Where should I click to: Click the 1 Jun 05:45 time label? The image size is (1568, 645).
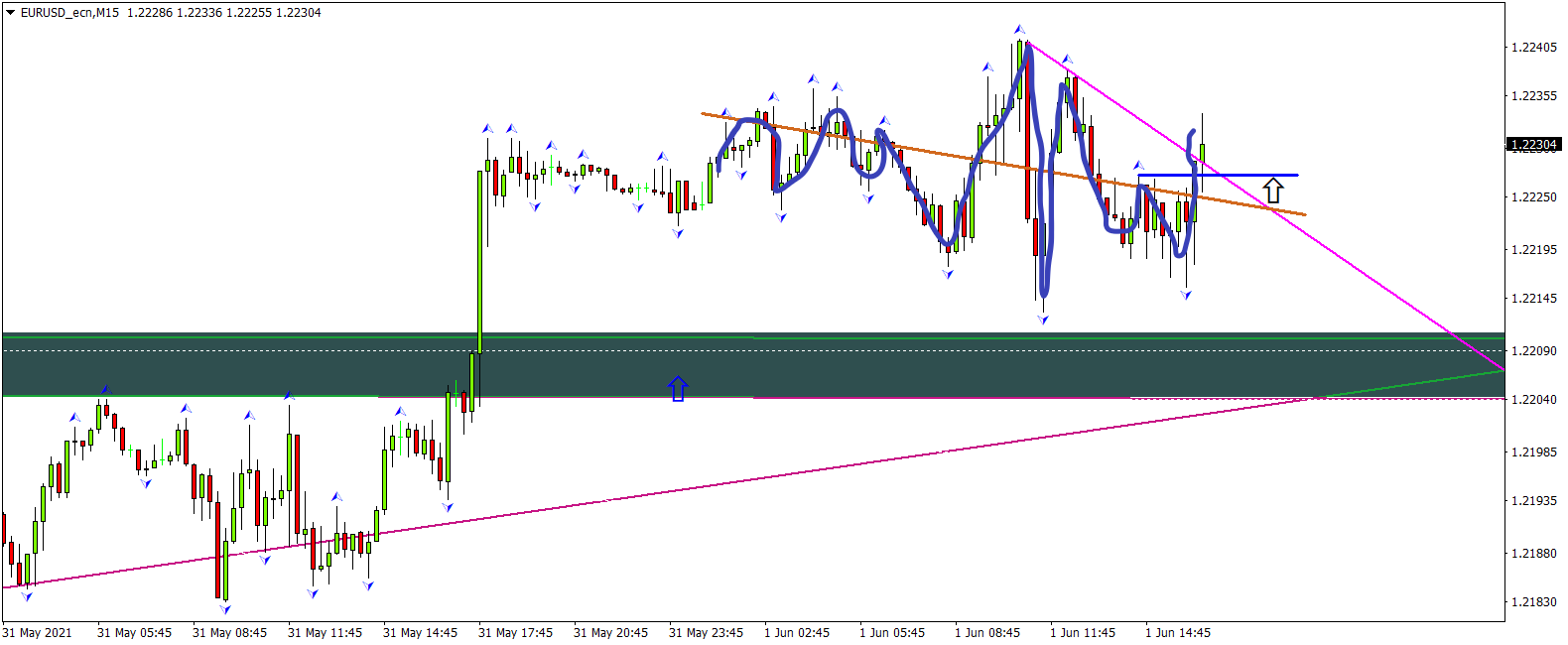click(892, 632)
